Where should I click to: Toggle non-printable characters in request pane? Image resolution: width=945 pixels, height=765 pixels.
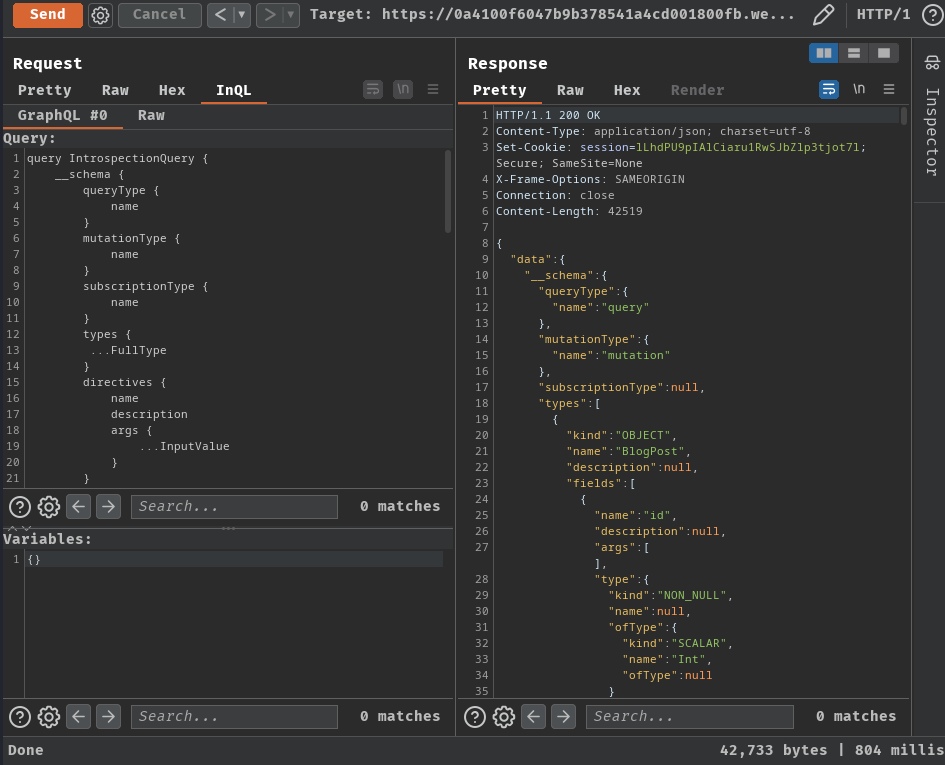point(403,90)
